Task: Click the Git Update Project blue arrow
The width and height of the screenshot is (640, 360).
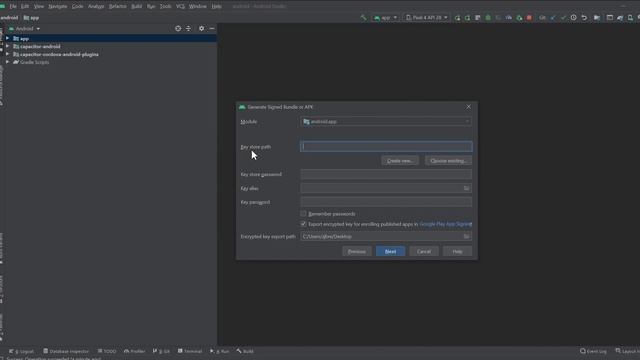Action: 553,18
